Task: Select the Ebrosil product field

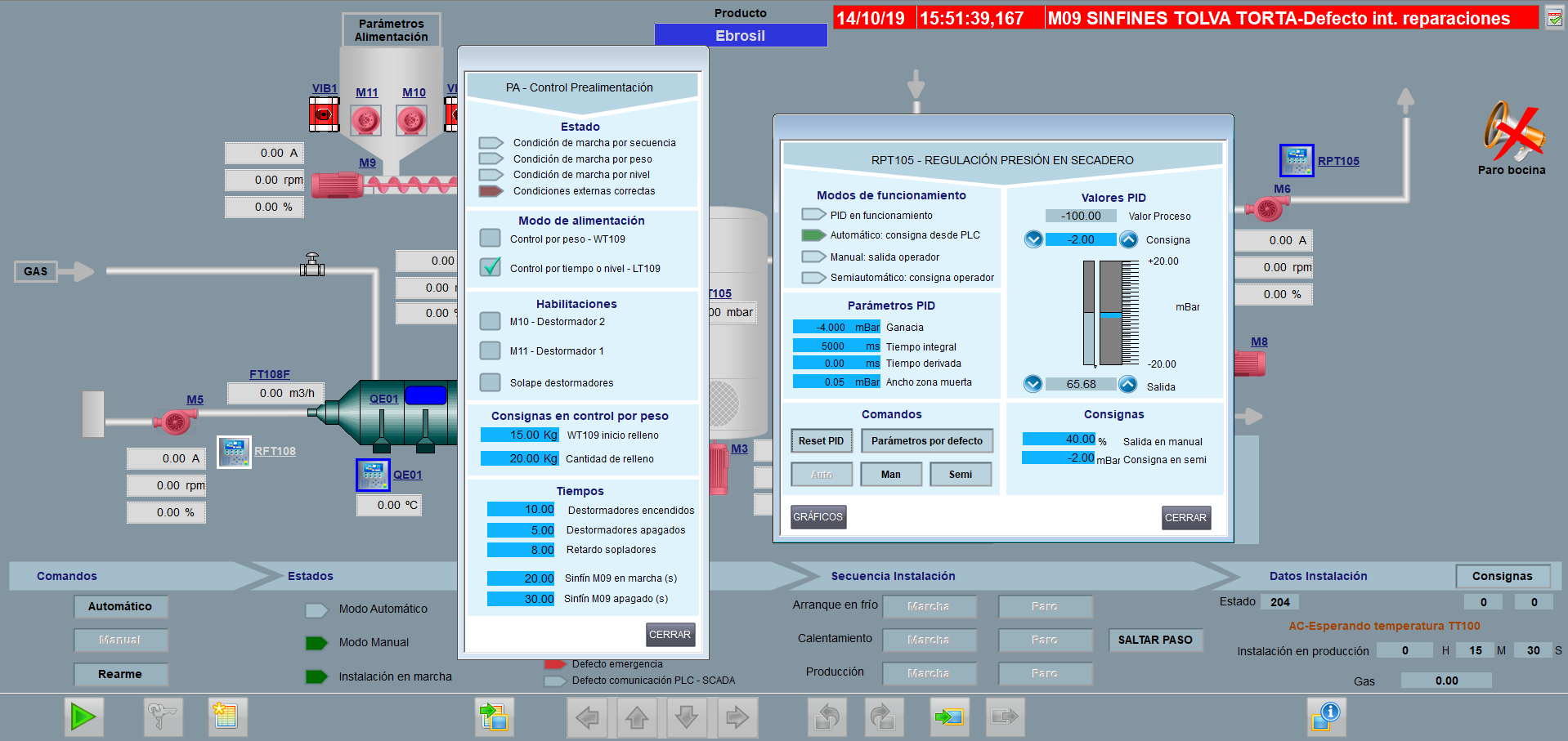Action: (x=740, y=36)
